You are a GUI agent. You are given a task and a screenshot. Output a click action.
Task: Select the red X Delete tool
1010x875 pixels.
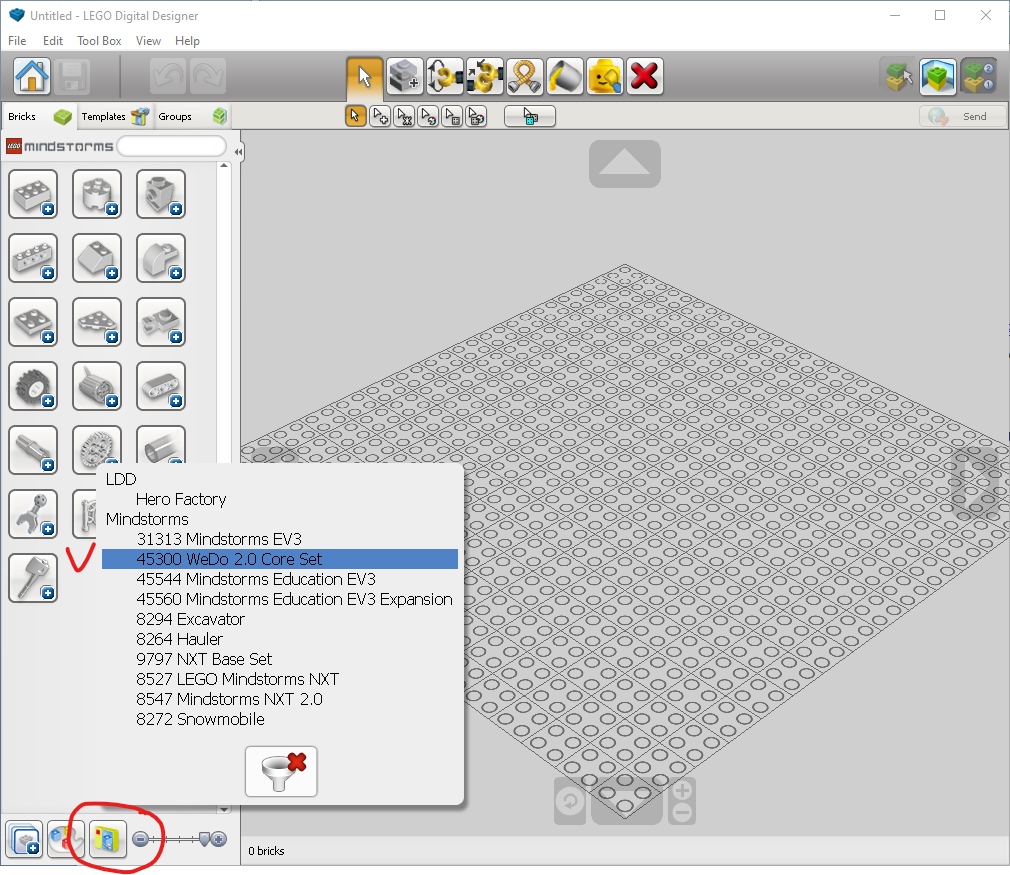point(645,76)
